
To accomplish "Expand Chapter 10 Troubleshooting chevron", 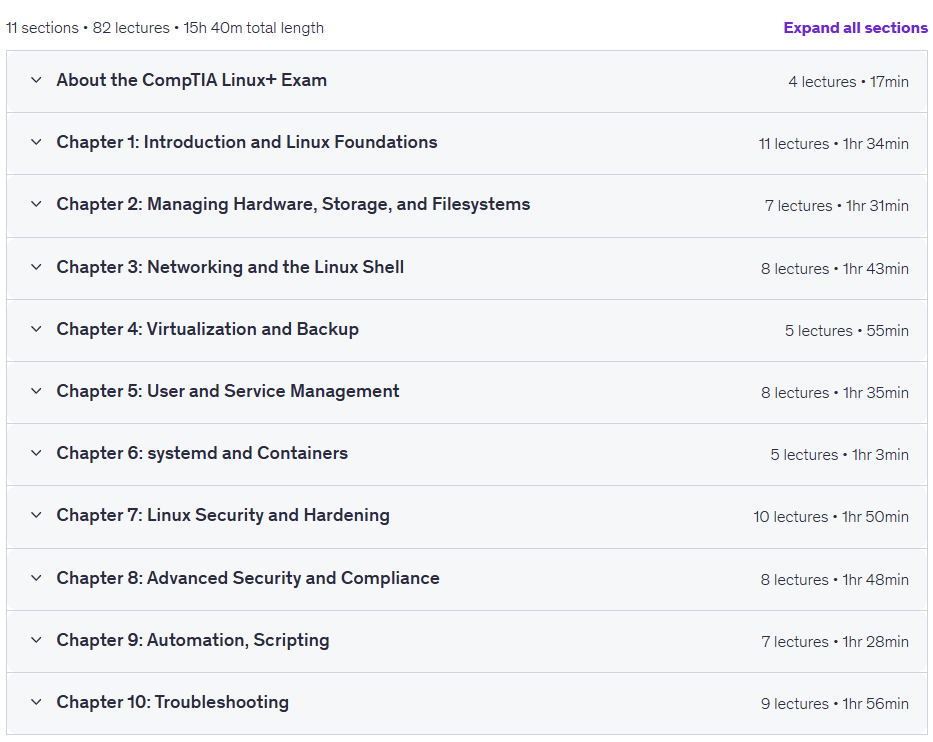I will pyautogui.click(x=36, y=702).
